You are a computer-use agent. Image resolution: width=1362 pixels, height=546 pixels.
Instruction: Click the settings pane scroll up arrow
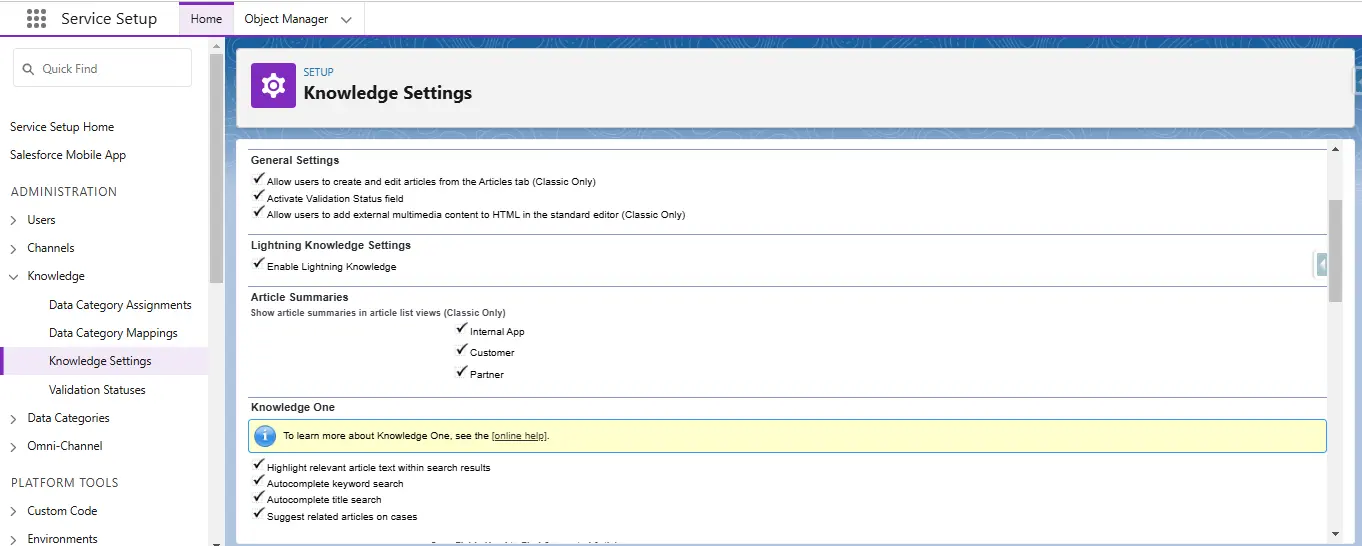coord(1335,149)
